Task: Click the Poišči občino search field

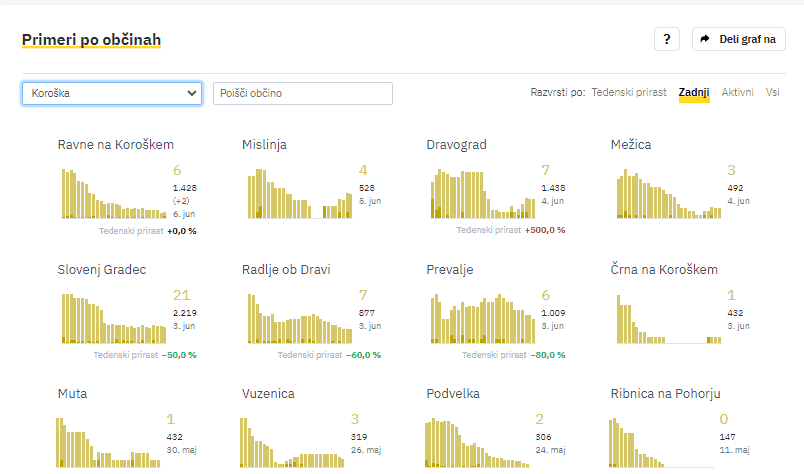Action: point(302,93)
